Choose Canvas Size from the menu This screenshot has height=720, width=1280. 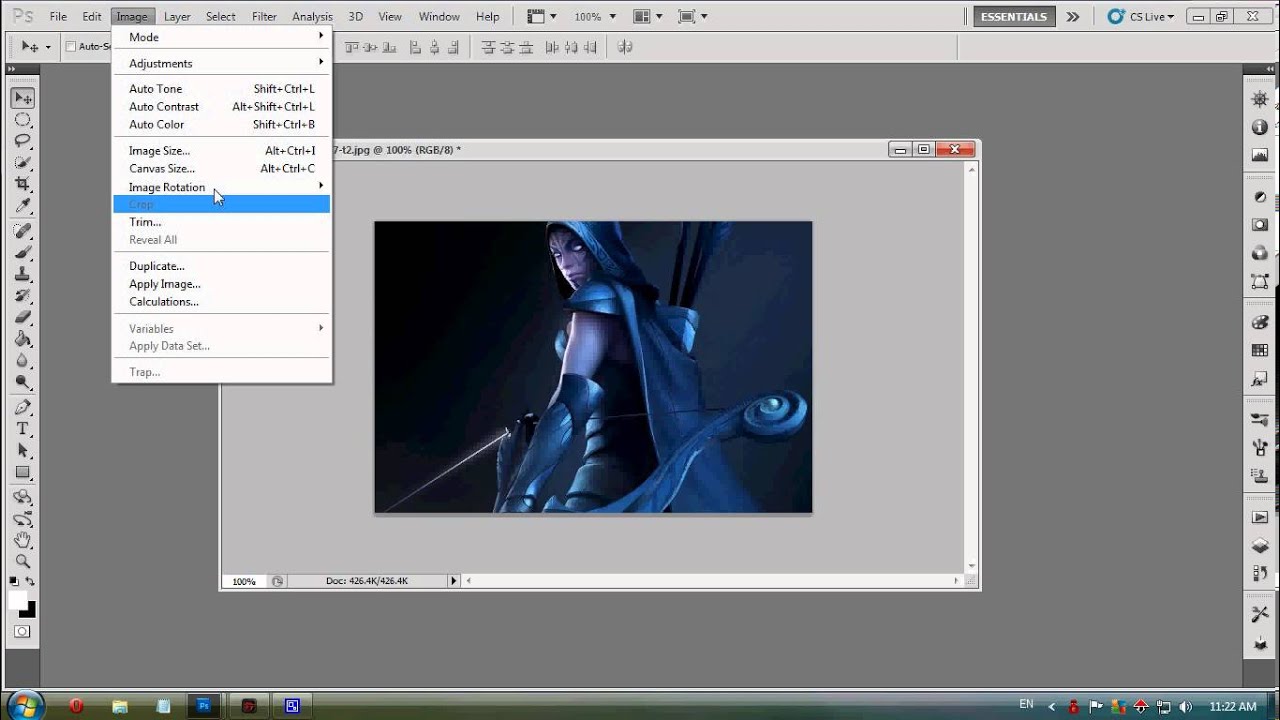(x=221, y=169)
